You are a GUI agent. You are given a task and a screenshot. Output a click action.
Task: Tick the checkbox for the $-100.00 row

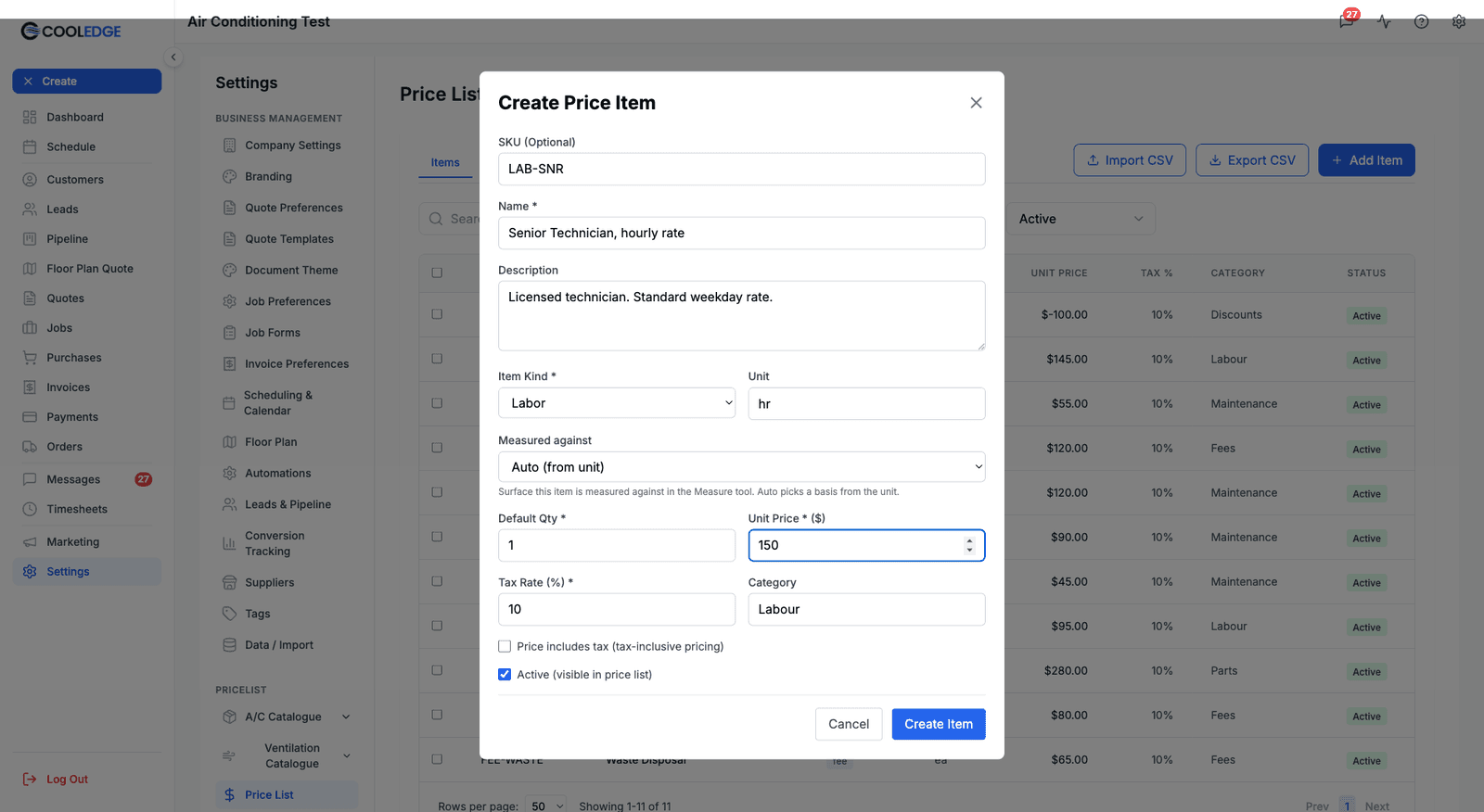437,314
